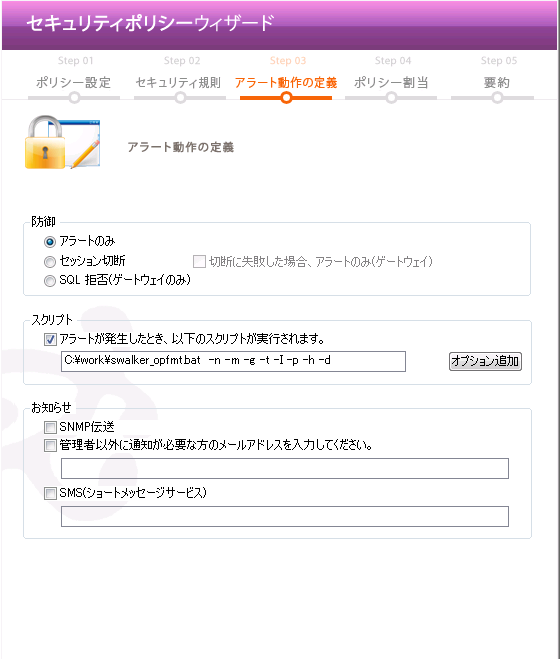560x659 pixels.
Task: Click the script path input field
Action: click(233, 361)
